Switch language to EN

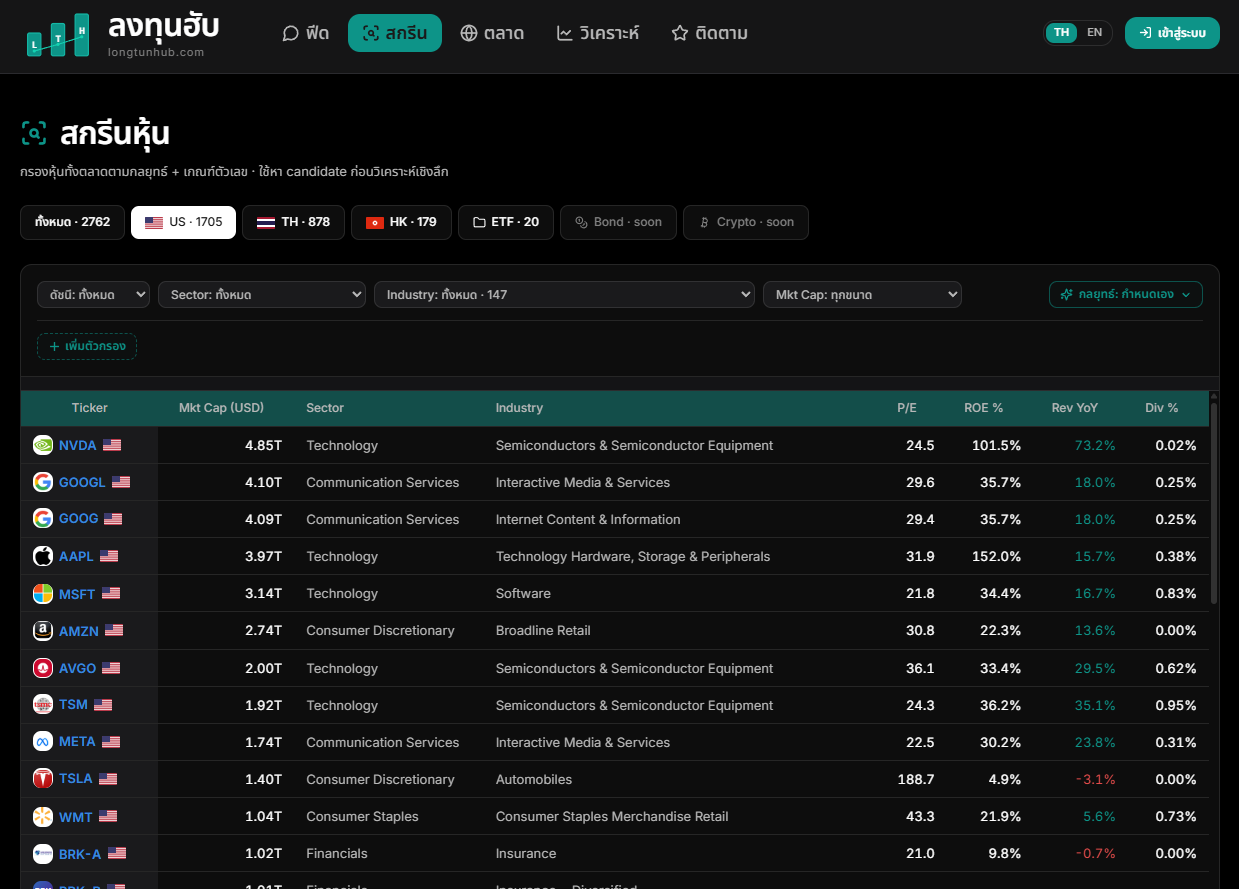pyautogui.click(x=1095, y=33)
